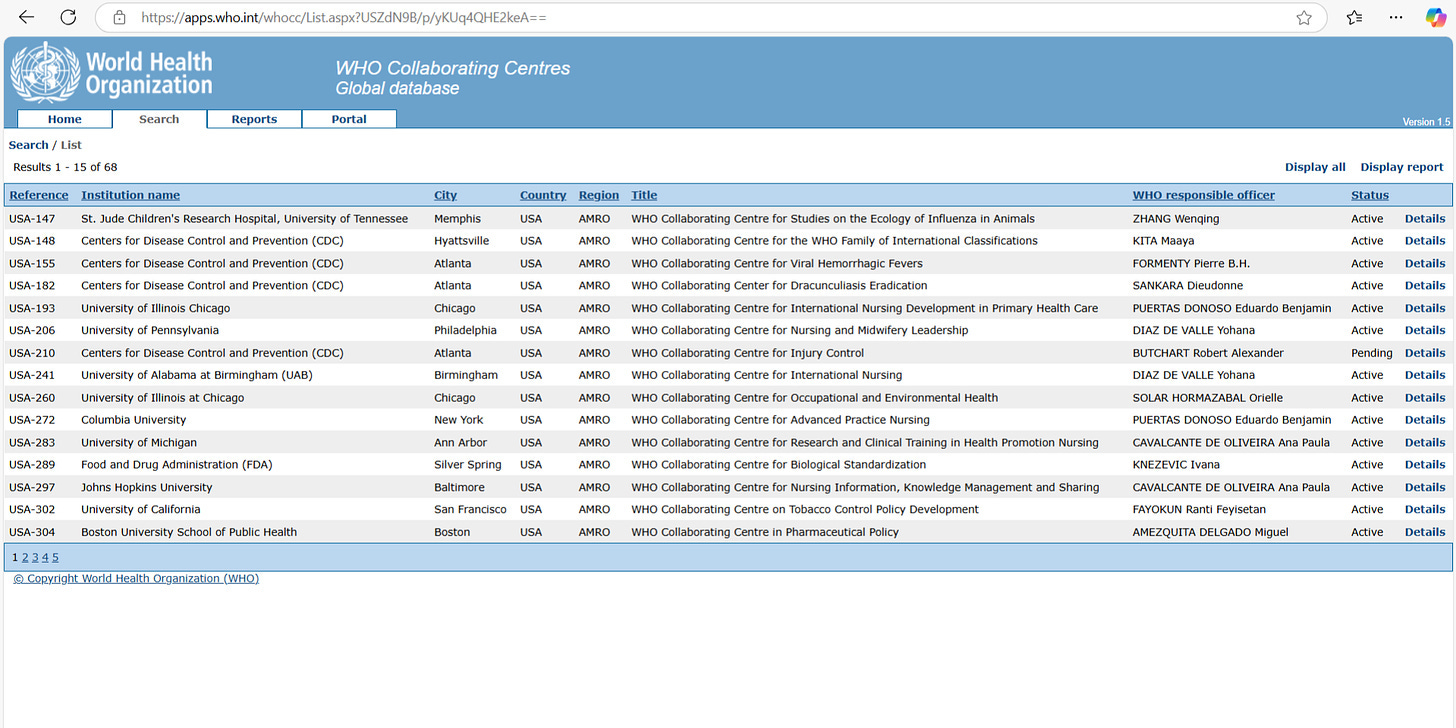Open Details for USA-304 Boston University row
This screenshot has width=1456, height=728.
(1425, 532)
